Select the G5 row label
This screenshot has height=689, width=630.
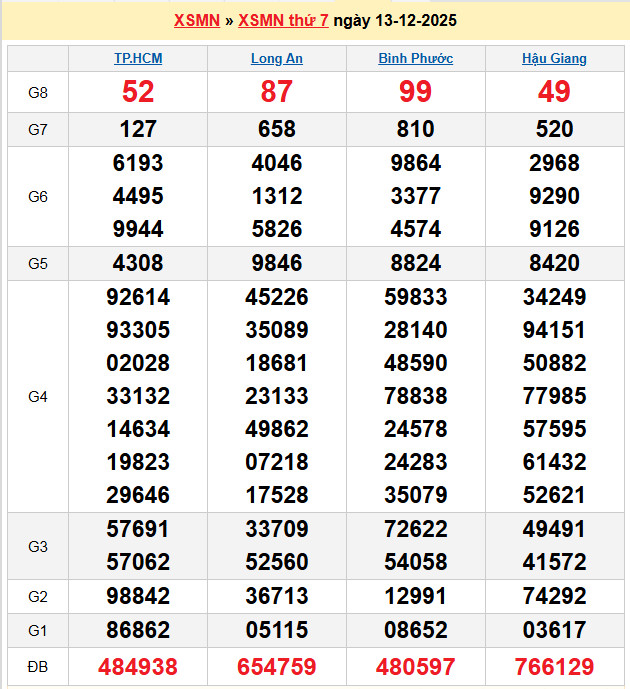pyautogui.click(x=38, y=263)
